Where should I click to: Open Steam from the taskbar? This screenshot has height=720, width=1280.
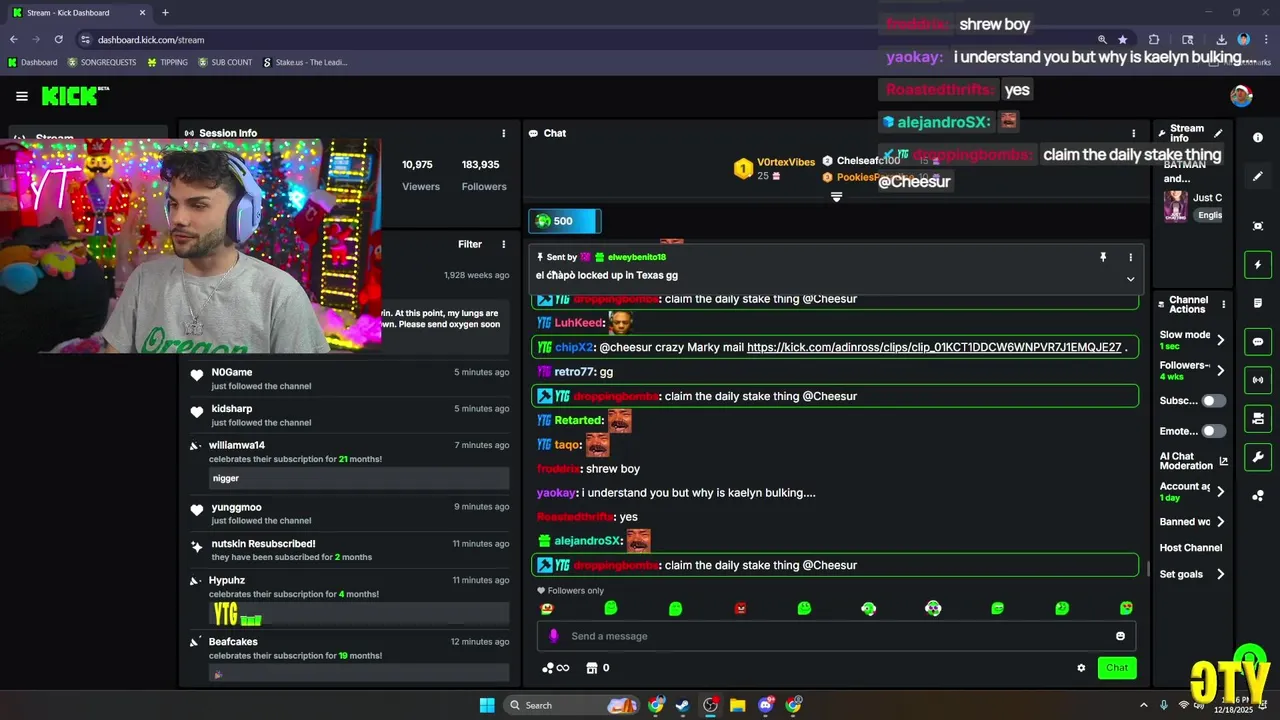(682, 705)
